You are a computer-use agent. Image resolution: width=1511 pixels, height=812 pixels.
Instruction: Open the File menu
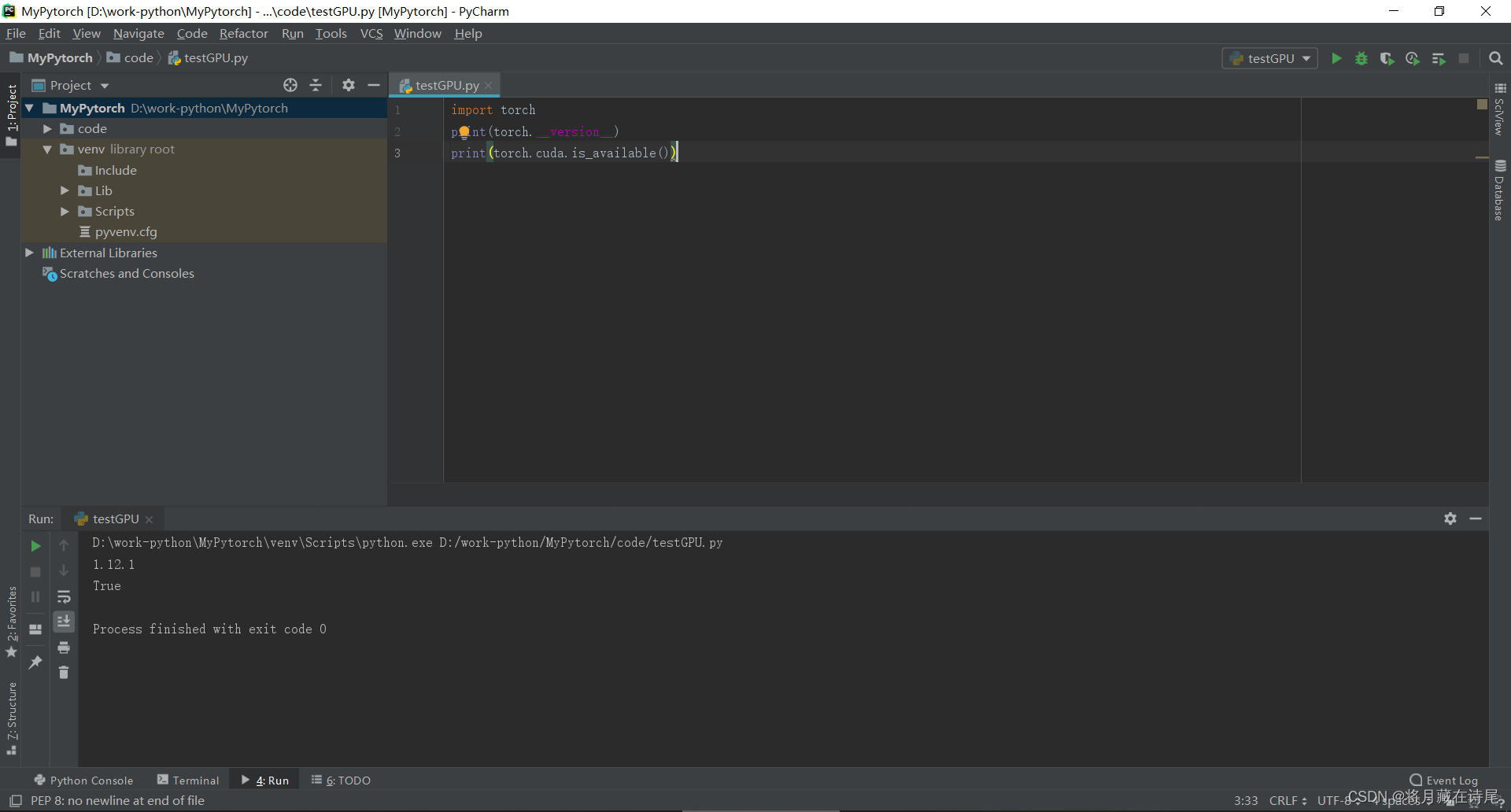(16, 33)
